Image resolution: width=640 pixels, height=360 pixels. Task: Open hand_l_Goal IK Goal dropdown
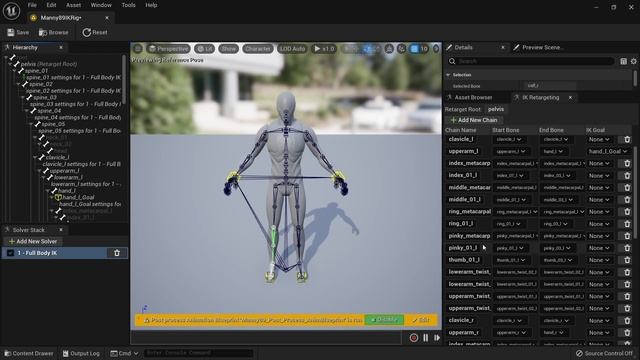(608, 151)
